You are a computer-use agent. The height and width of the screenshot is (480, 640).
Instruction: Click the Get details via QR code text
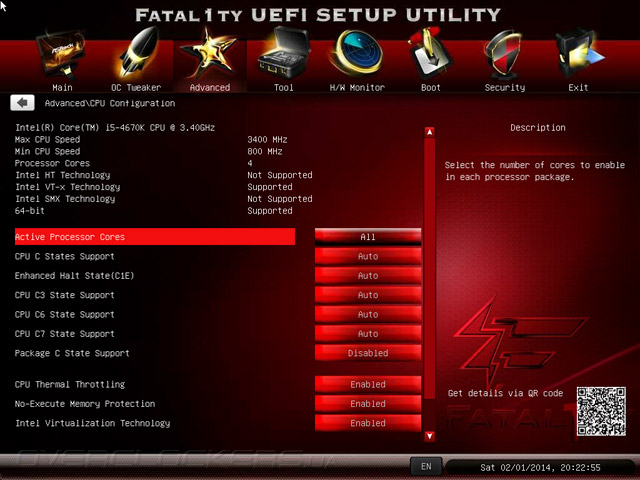(505, 393)
